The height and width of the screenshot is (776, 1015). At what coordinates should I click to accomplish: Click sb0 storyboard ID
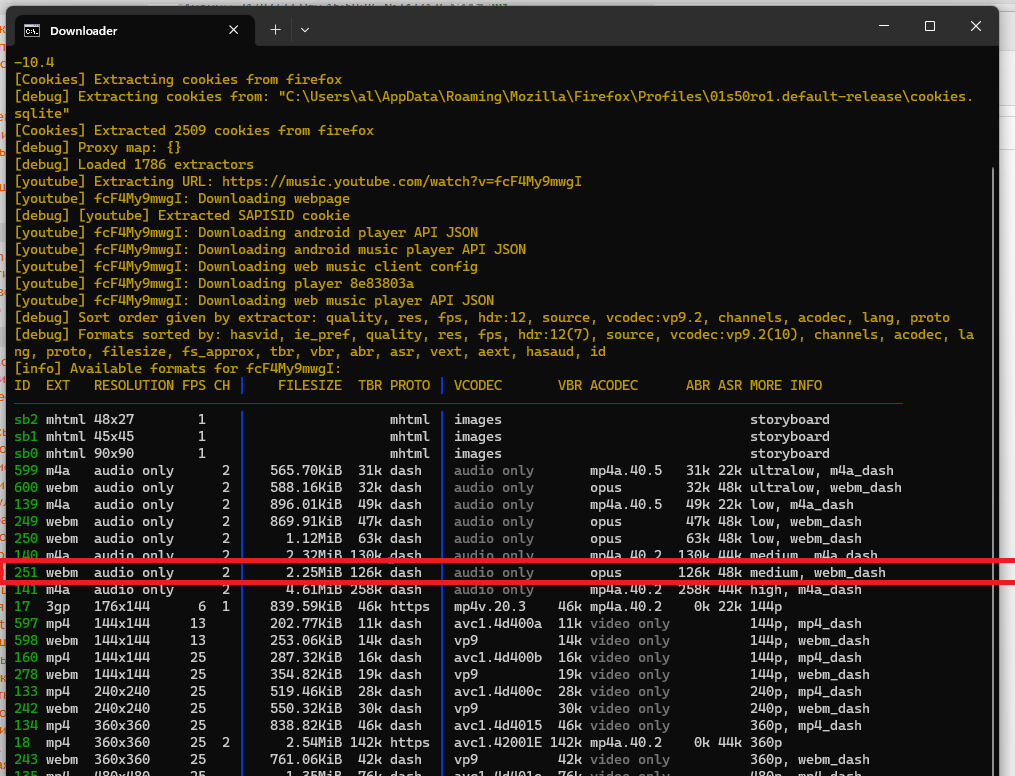pos(26,453)
